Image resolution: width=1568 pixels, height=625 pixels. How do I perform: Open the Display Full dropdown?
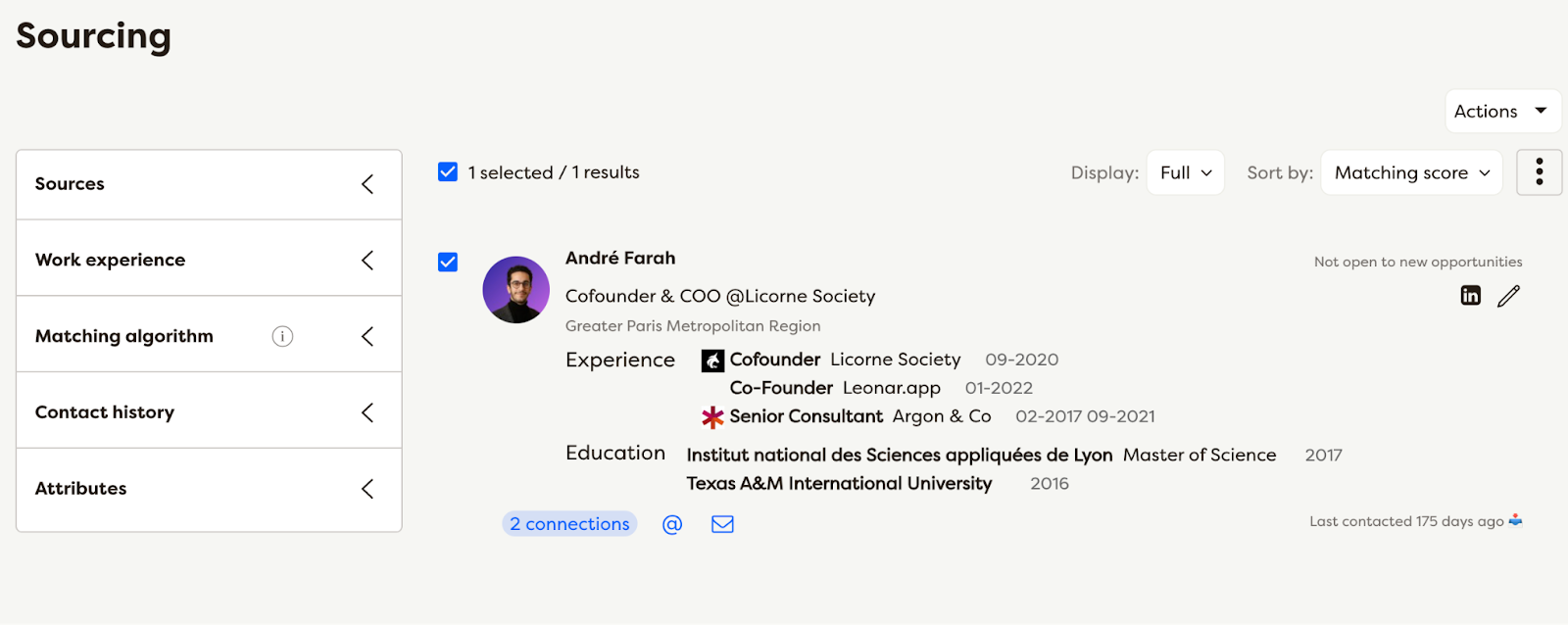(x=1183, y=171)
